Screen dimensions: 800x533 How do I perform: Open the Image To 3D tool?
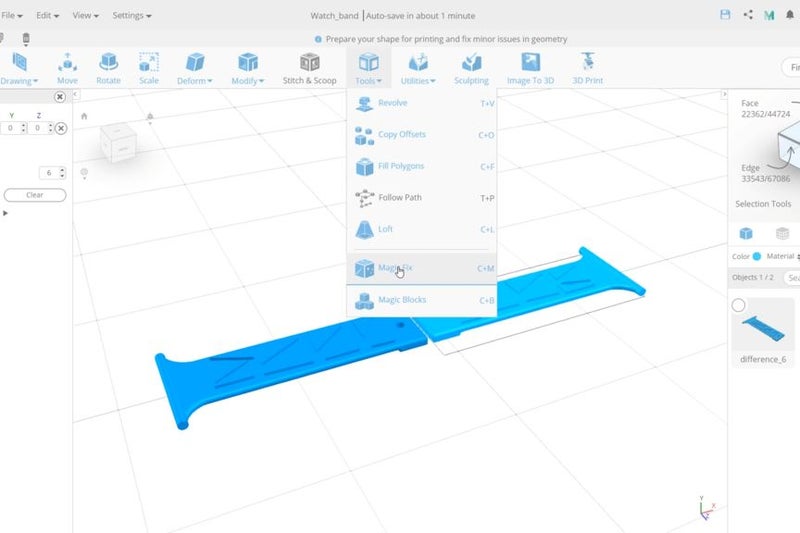530,67
